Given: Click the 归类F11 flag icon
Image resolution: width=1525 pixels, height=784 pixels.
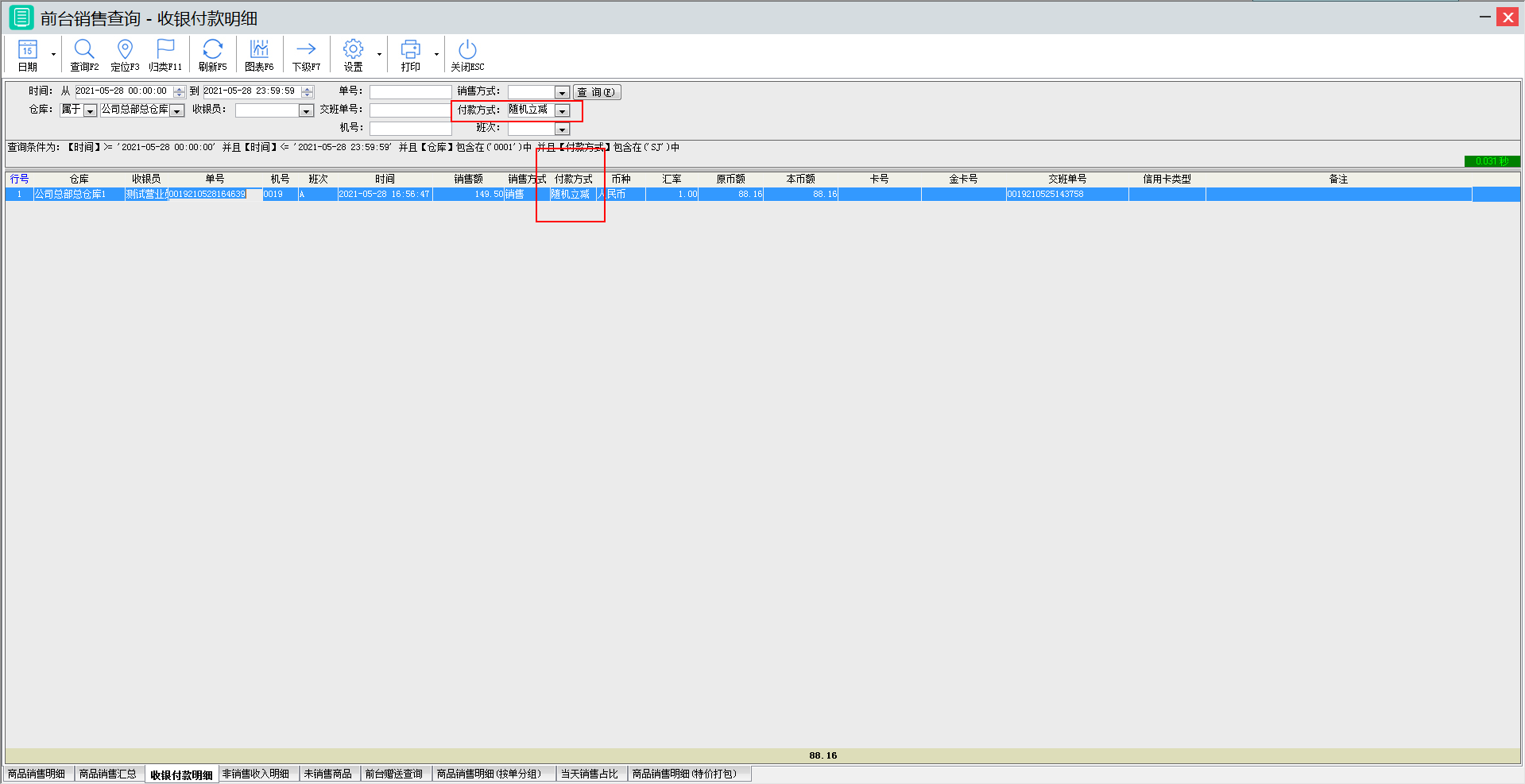Looking at the screenshot, I should (165, 49).
